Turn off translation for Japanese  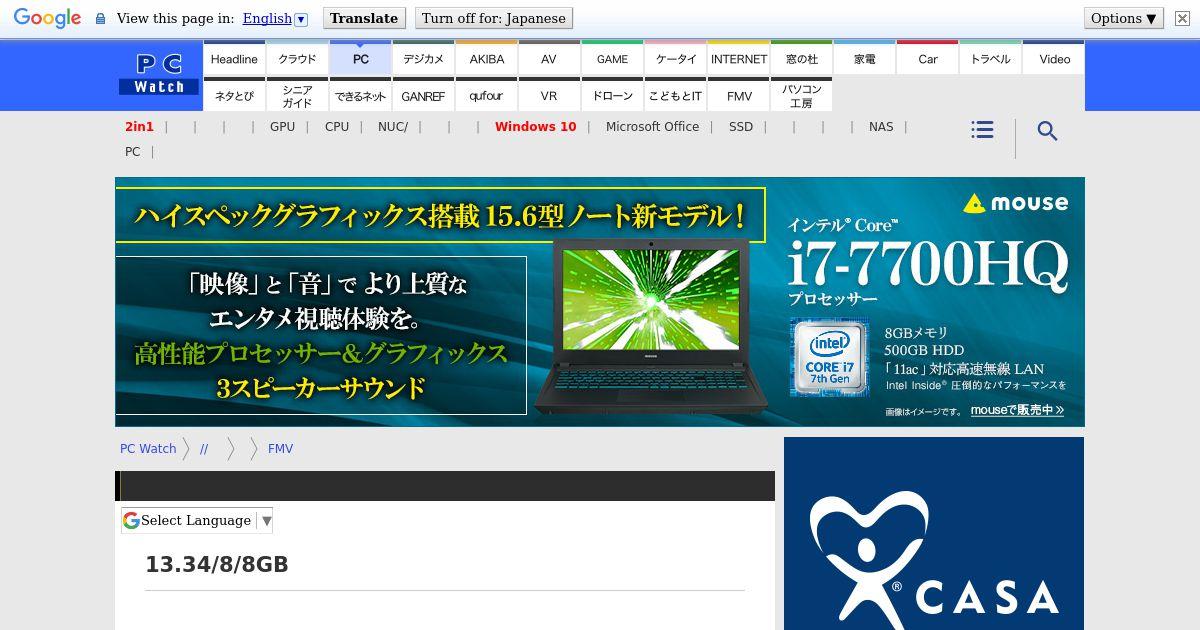[x=494, y=18]
